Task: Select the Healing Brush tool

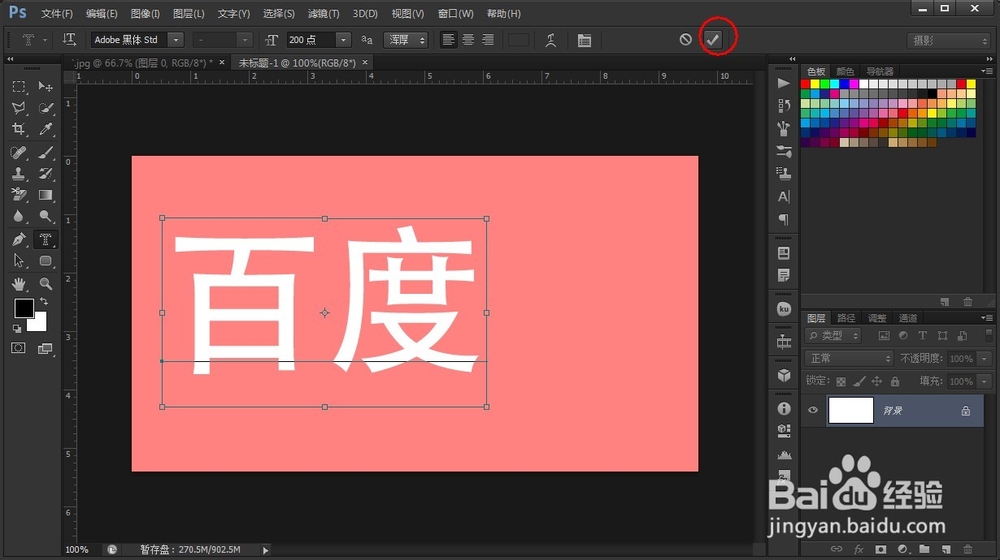Action: (x=18, y=152)
